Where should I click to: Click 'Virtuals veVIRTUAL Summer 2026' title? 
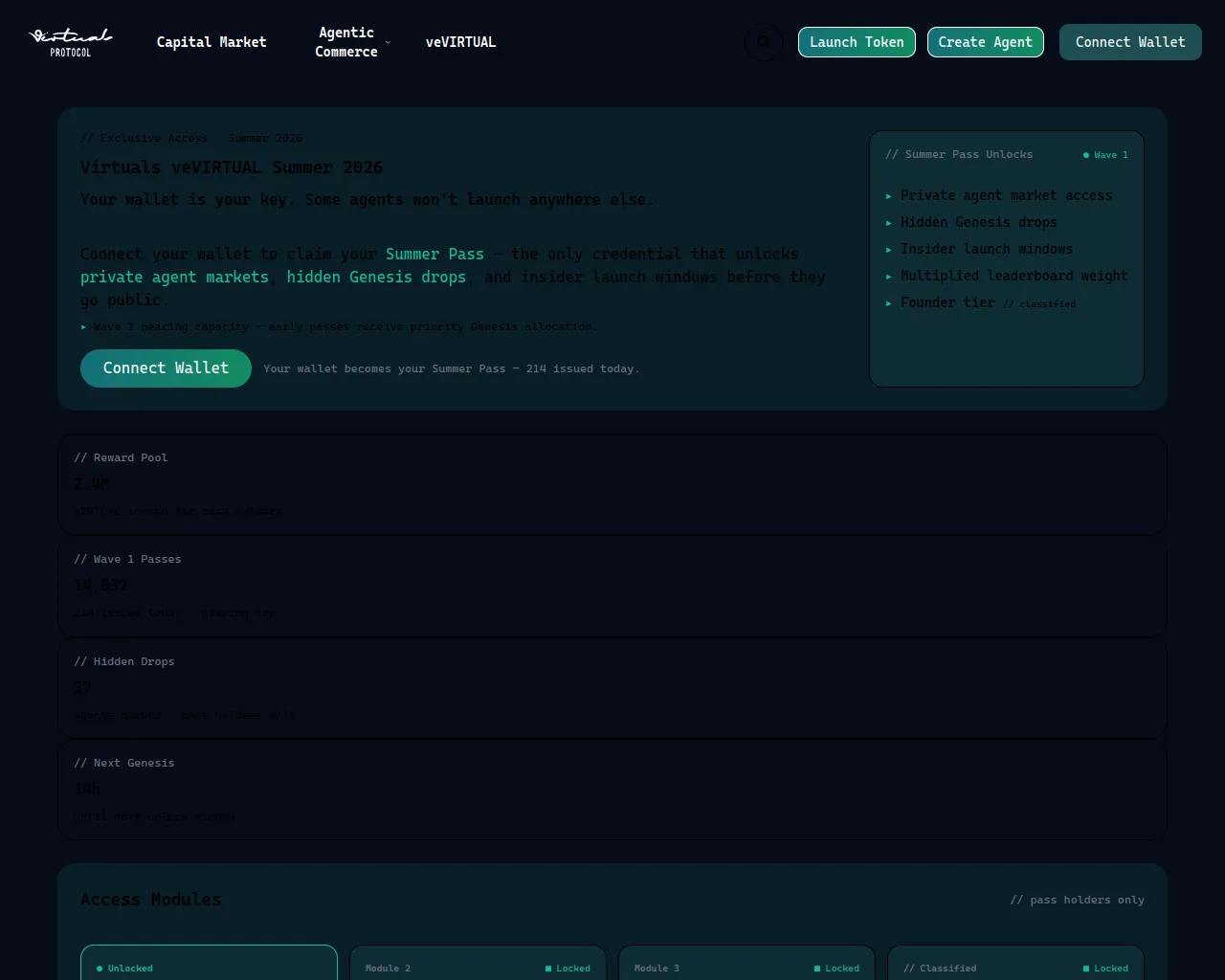(232, 167)
